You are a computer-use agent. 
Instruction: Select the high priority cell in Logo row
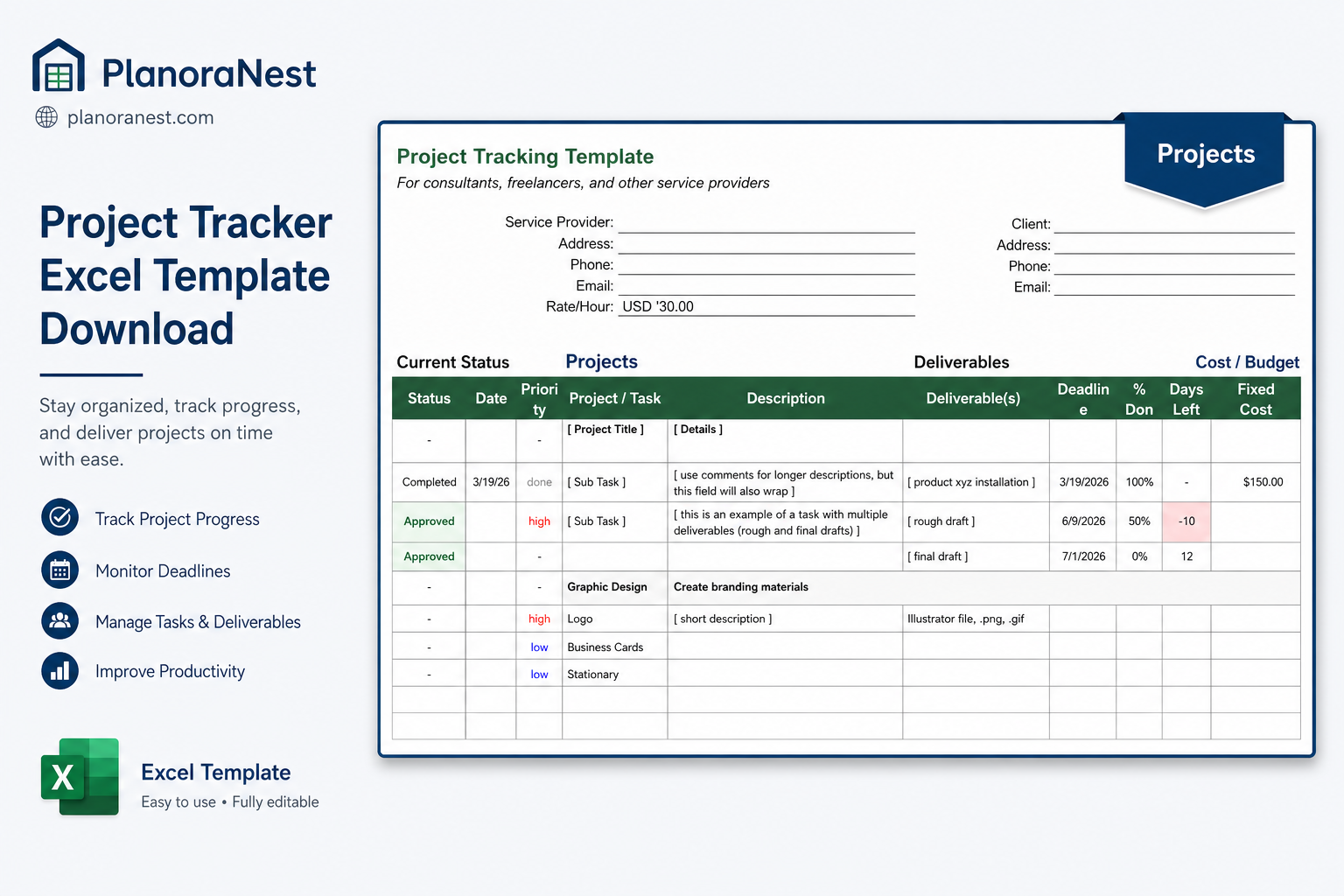pos(539,619)
